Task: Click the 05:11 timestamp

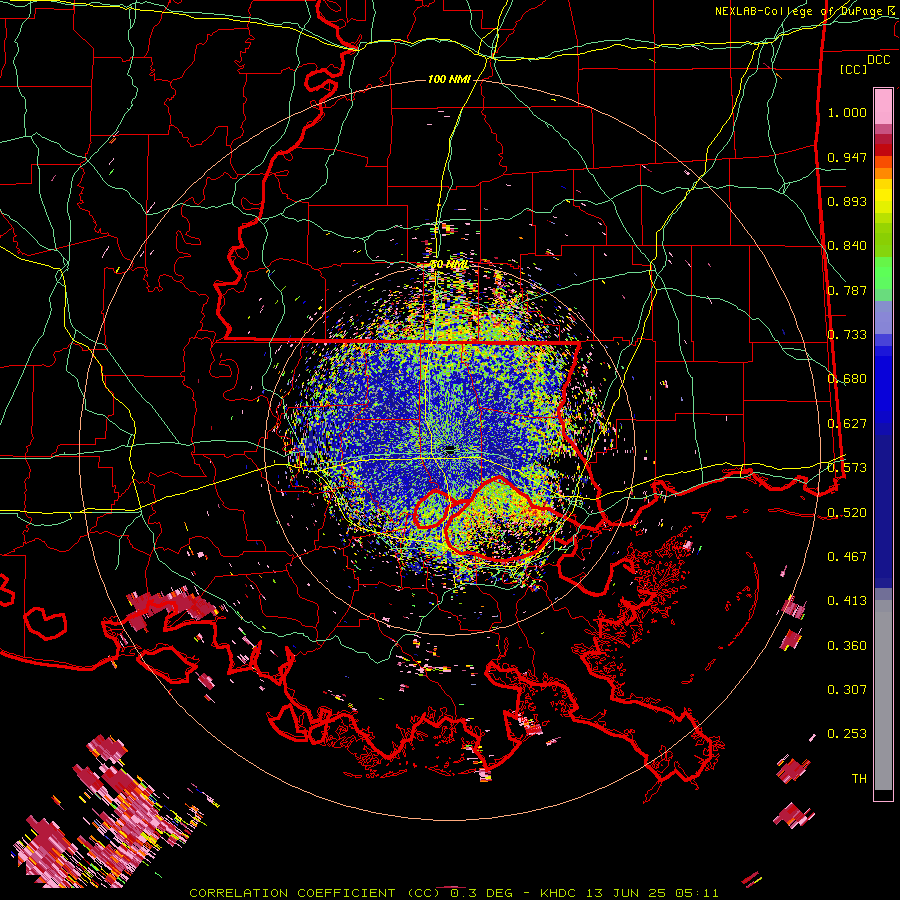Action: 696,893
